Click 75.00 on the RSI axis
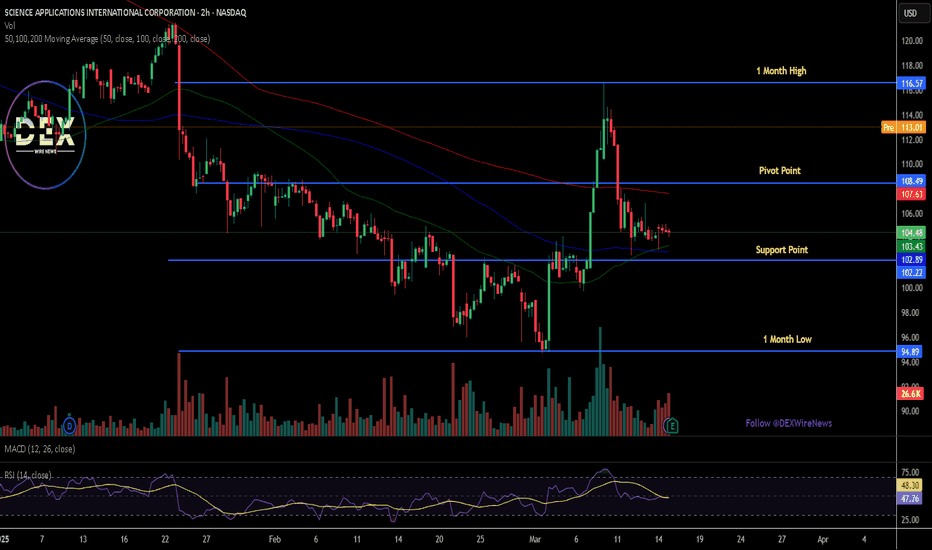This screenshot has width=932, height=550. click(x=910, y=473)
